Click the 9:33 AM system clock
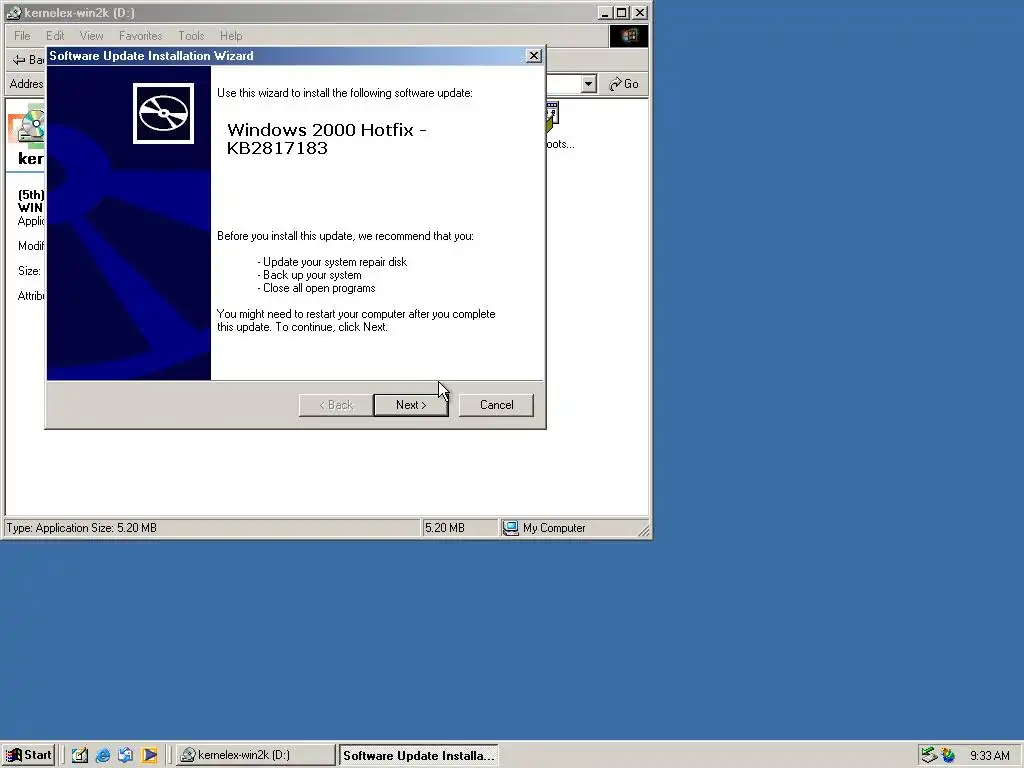The image size is (1024, 768). (989, 756)
